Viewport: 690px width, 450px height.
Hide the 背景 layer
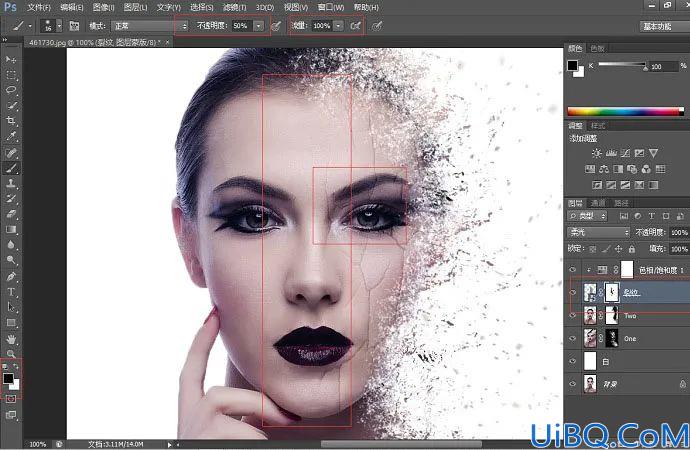click(x=573, y=384)
